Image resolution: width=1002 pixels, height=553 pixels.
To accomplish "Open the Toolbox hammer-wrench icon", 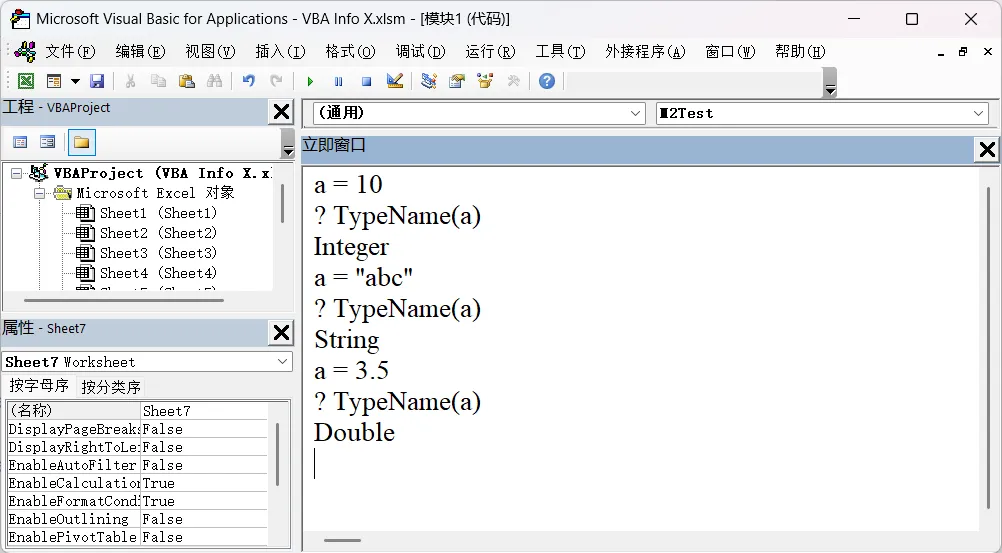I will point(513,81).
